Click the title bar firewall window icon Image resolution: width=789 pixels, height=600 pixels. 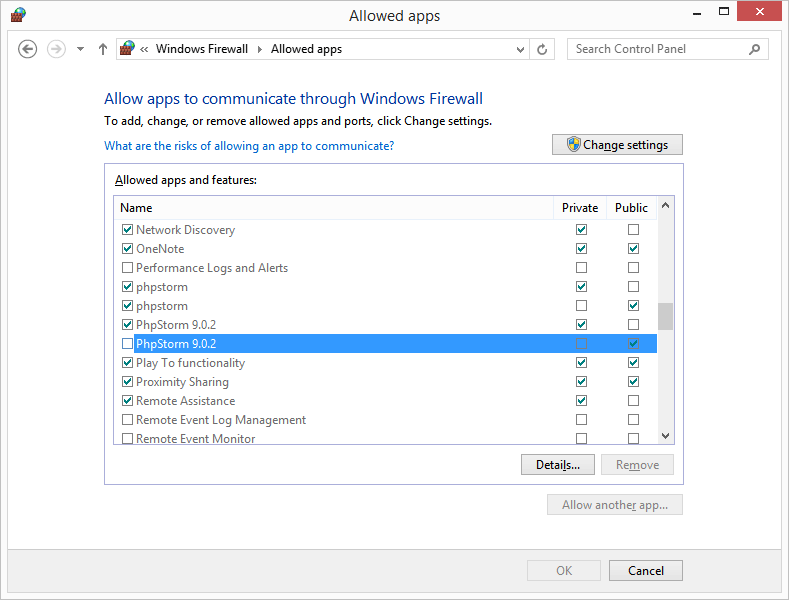pyautogui.click(x=18, y=15)
